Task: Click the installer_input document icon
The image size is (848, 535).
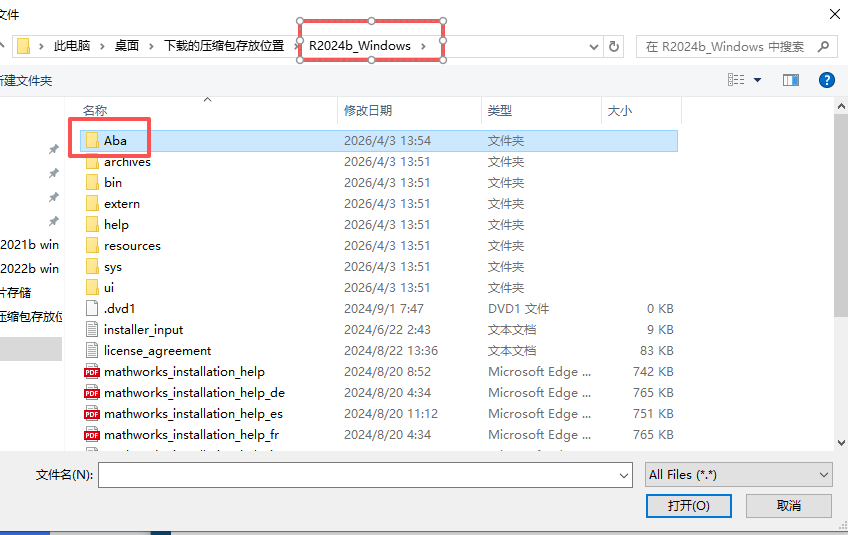Action: click(92, 329)
